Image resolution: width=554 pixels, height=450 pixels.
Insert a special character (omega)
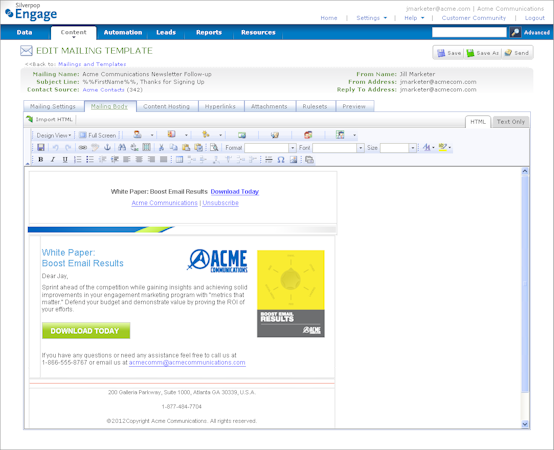(x=281, y=159)
